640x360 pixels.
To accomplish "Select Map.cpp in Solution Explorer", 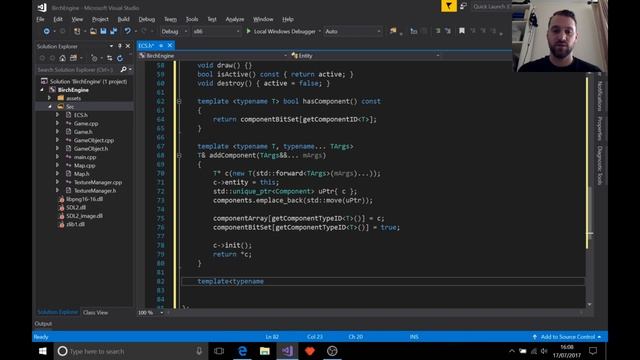I will tap(84, 165).
